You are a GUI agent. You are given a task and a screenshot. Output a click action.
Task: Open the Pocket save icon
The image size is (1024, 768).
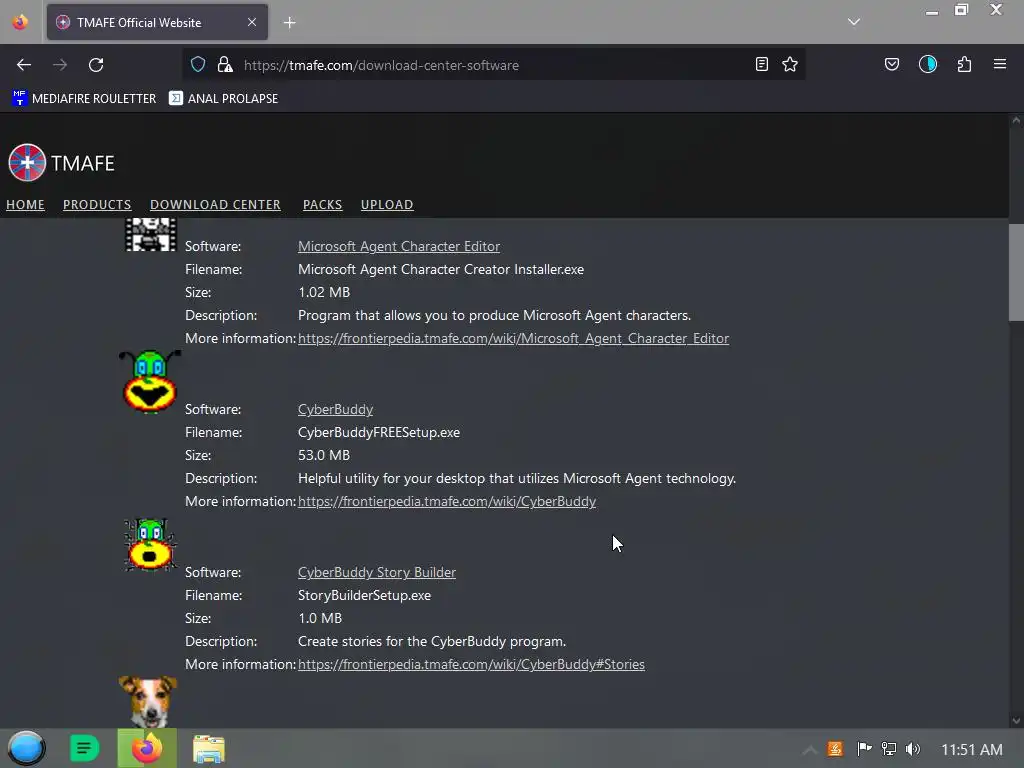pos(891,64)
